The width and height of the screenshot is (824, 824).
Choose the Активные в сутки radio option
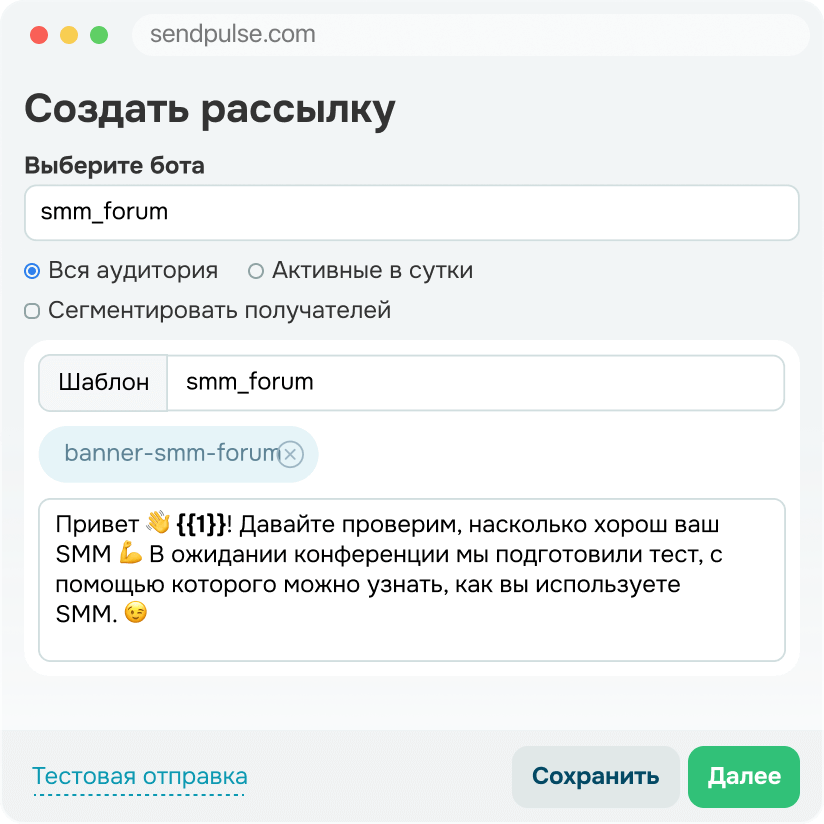tap(256, 271)
